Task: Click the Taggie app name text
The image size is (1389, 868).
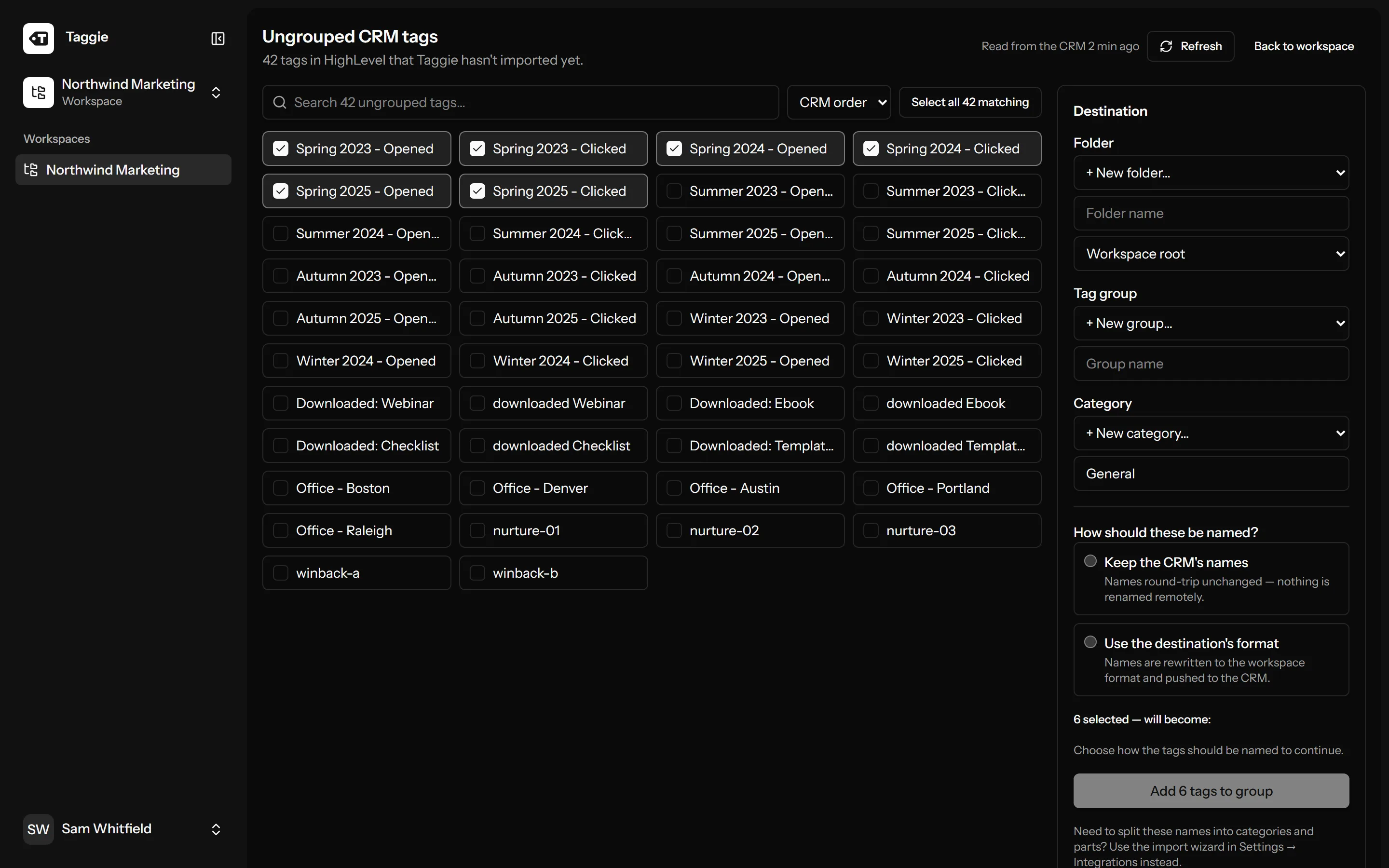Action: (x=87, y=37)
